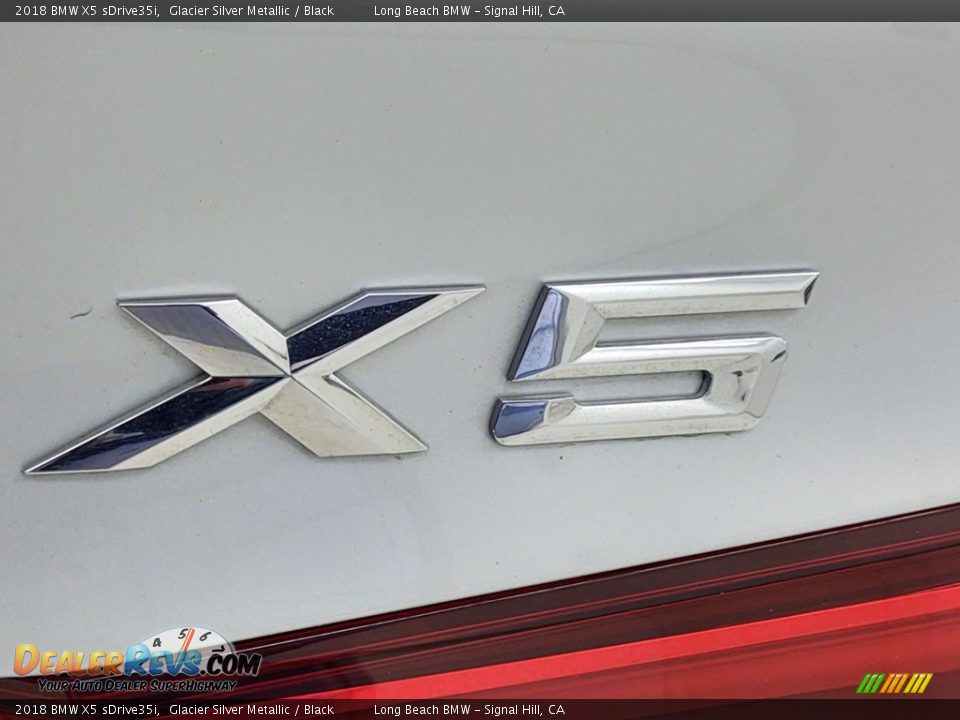Click the chrome 5 badge numeral

pyautogui.click(x=654, y=358)
